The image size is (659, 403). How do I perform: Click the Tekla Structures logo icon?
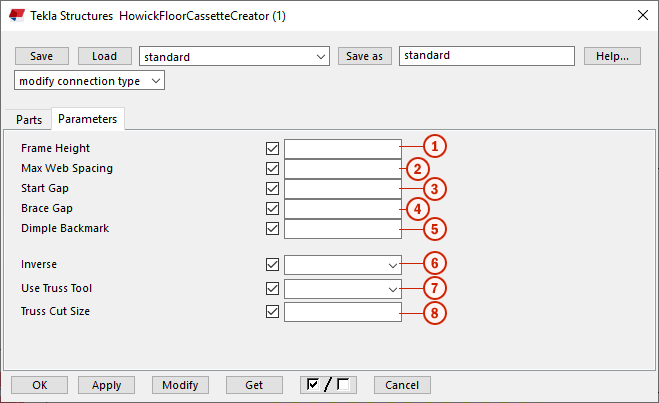pyautogui.click(x=17, y=16)
